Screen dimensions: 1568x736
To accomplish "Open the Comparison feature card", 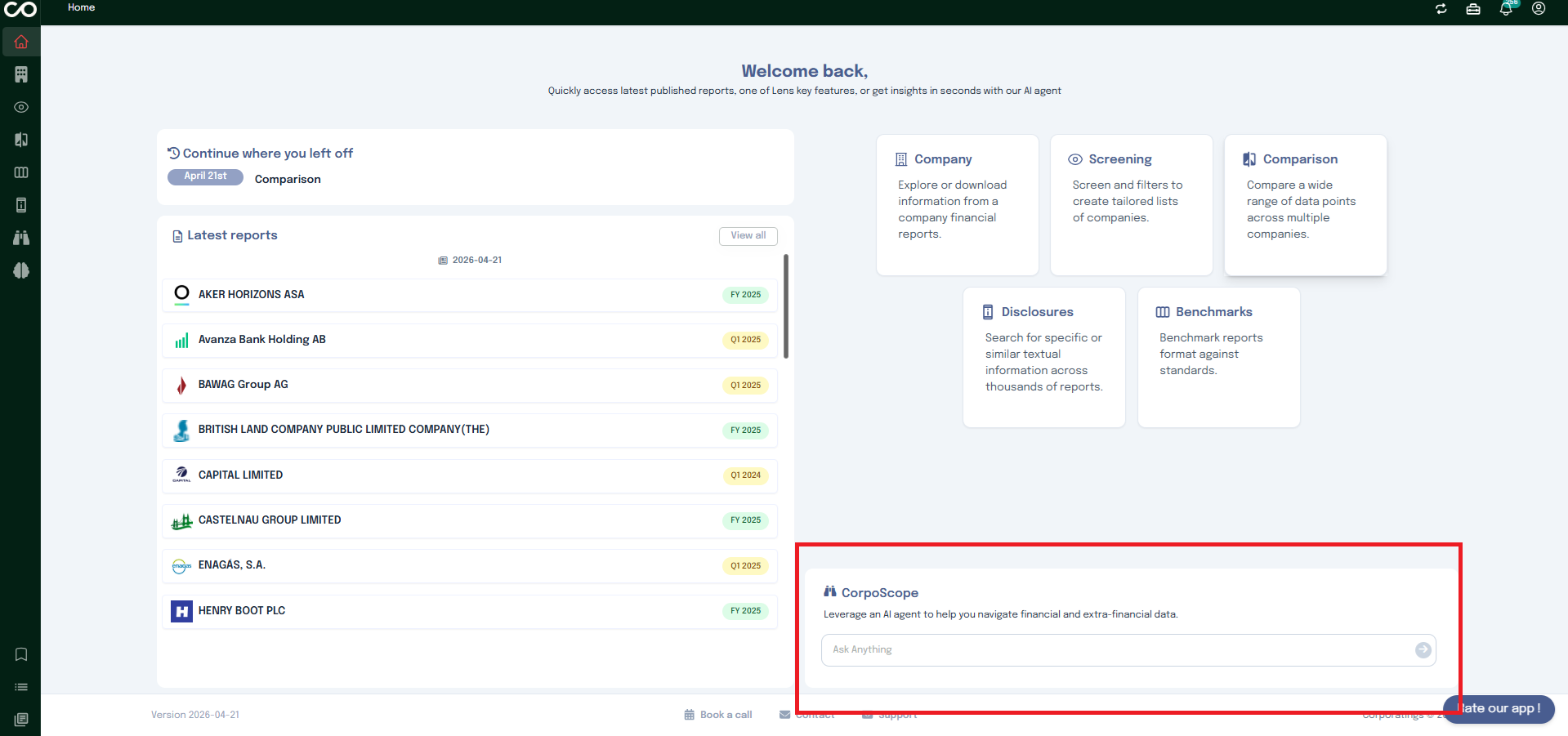I will tap(1306, 205).
